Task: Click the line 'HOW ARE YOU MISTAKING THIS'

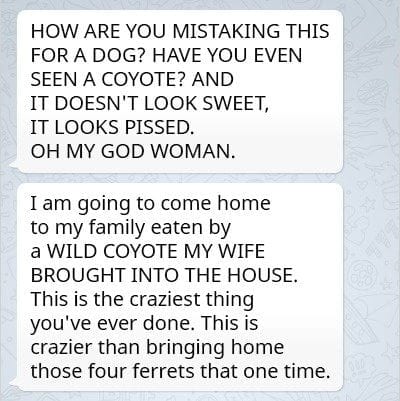Action: 180,31
